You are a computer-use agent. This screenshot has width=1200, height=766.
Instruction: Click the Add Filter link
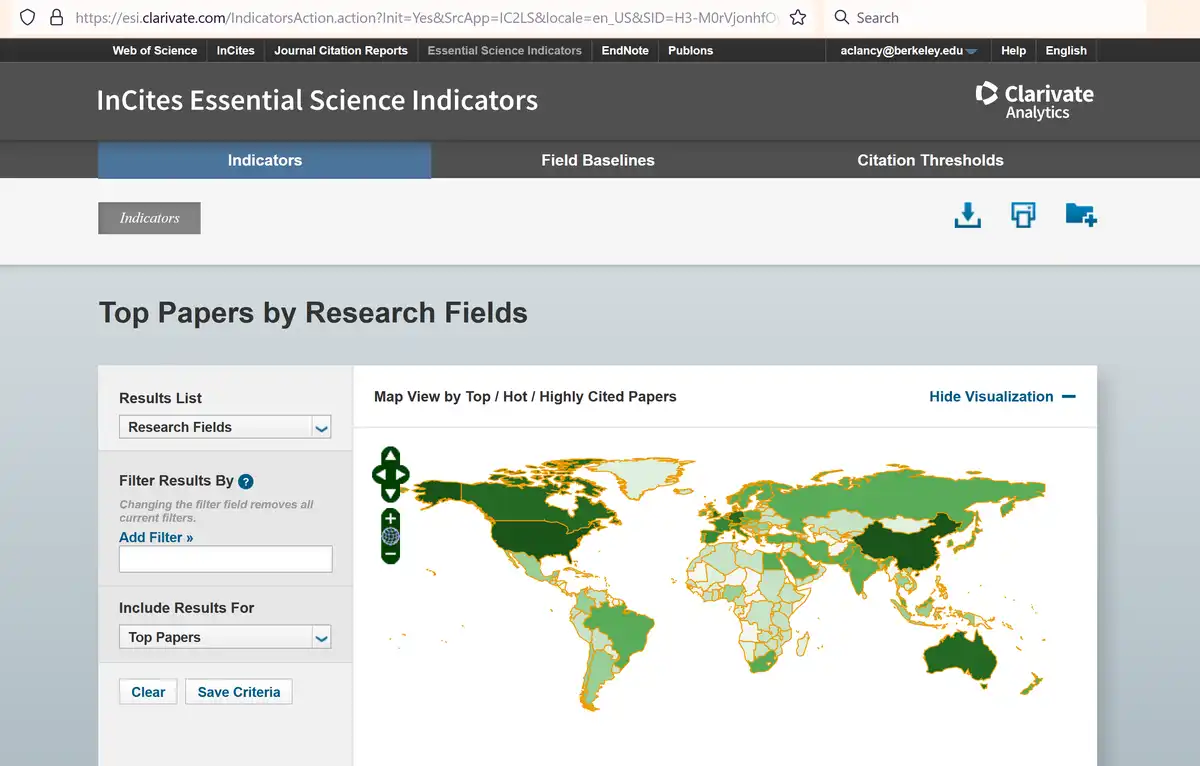[x=156, y=537]
